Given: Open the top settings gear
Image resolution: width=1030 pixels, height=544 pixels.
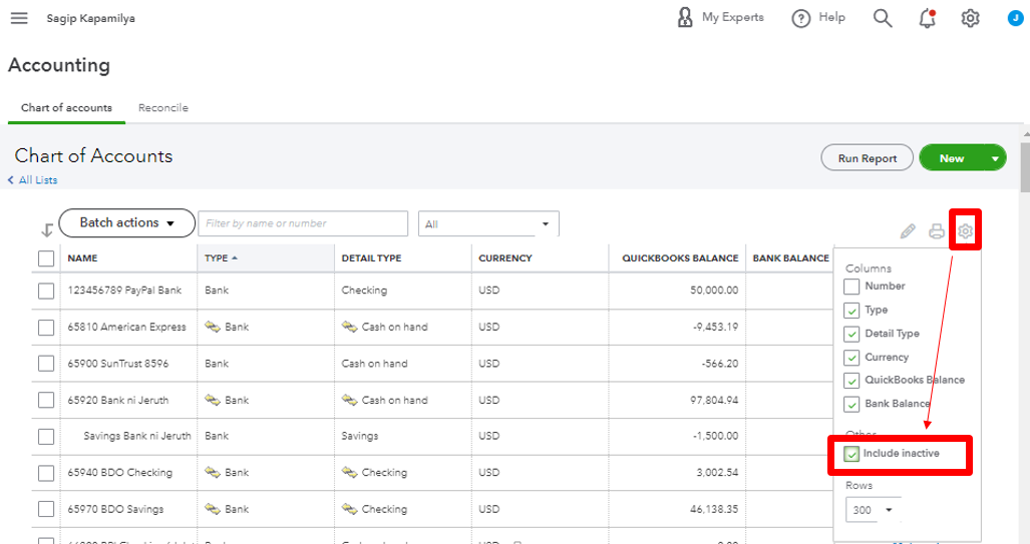Looking at the screenshot, I should [x=970, y=18].
